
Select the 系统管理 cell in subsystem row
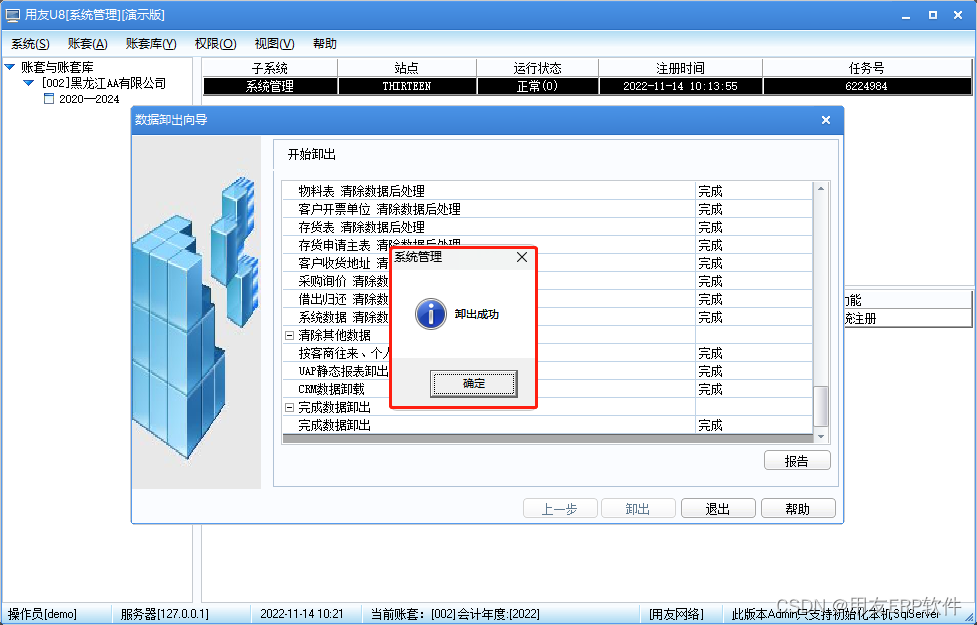click(x=270, y=86)
